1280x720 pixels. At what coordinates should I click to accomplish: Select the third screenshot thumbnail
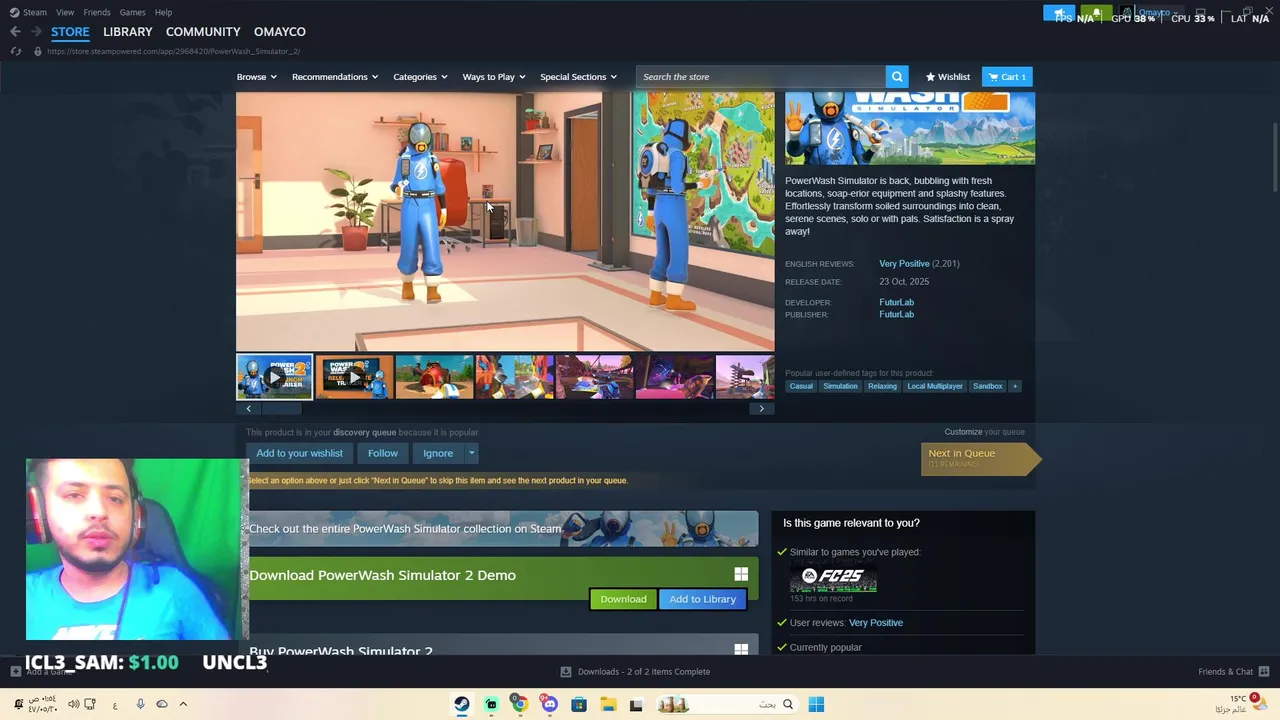point(434,377)
